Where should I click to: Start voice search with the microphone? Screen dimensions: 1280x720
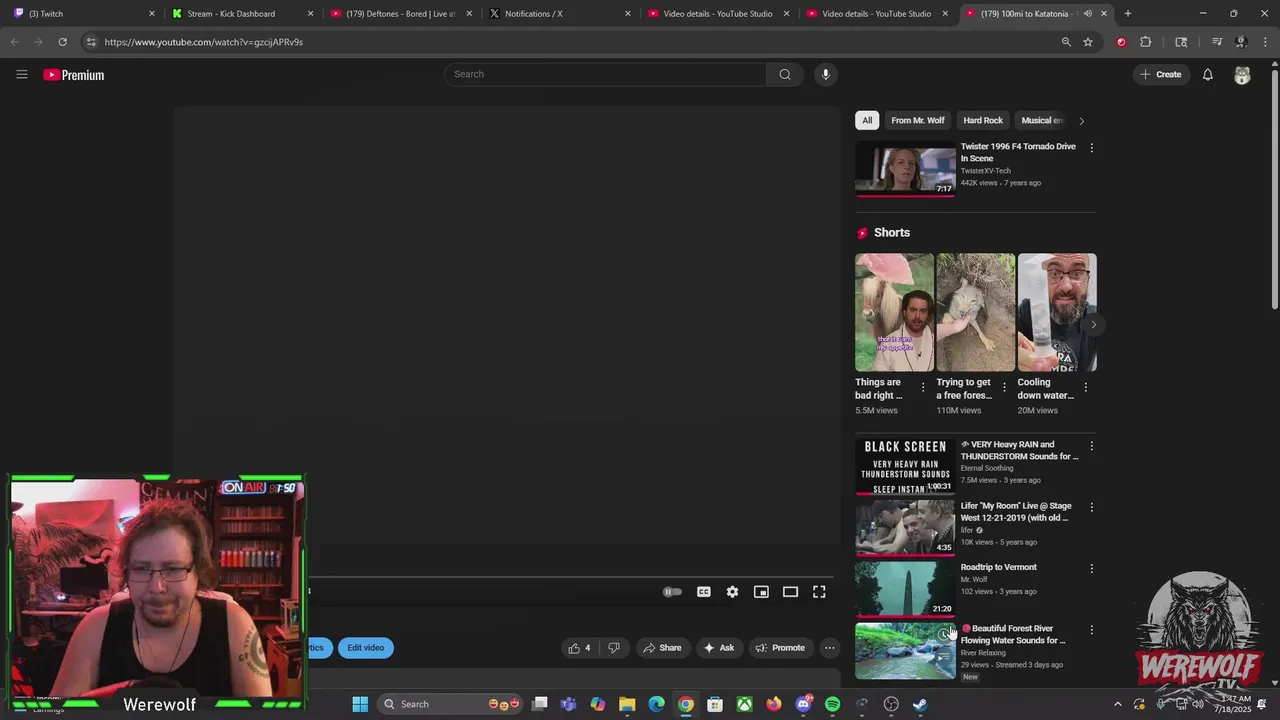click(x=825, y=74)
